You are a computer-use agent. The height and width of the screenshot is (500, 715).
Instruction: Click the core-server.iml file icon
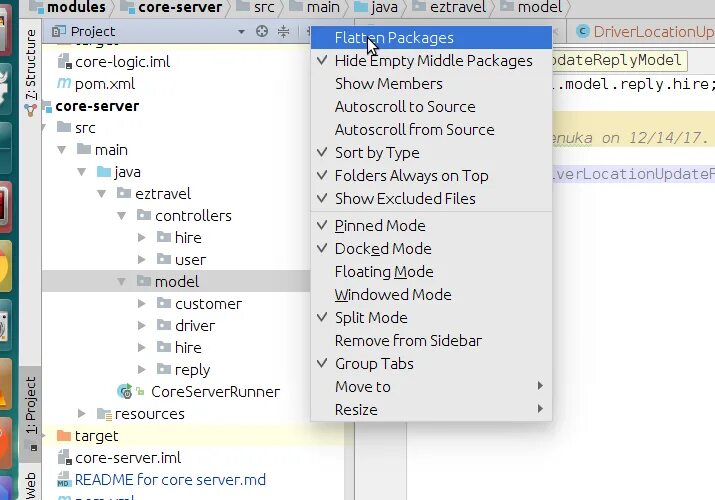[x=64, y=457]
